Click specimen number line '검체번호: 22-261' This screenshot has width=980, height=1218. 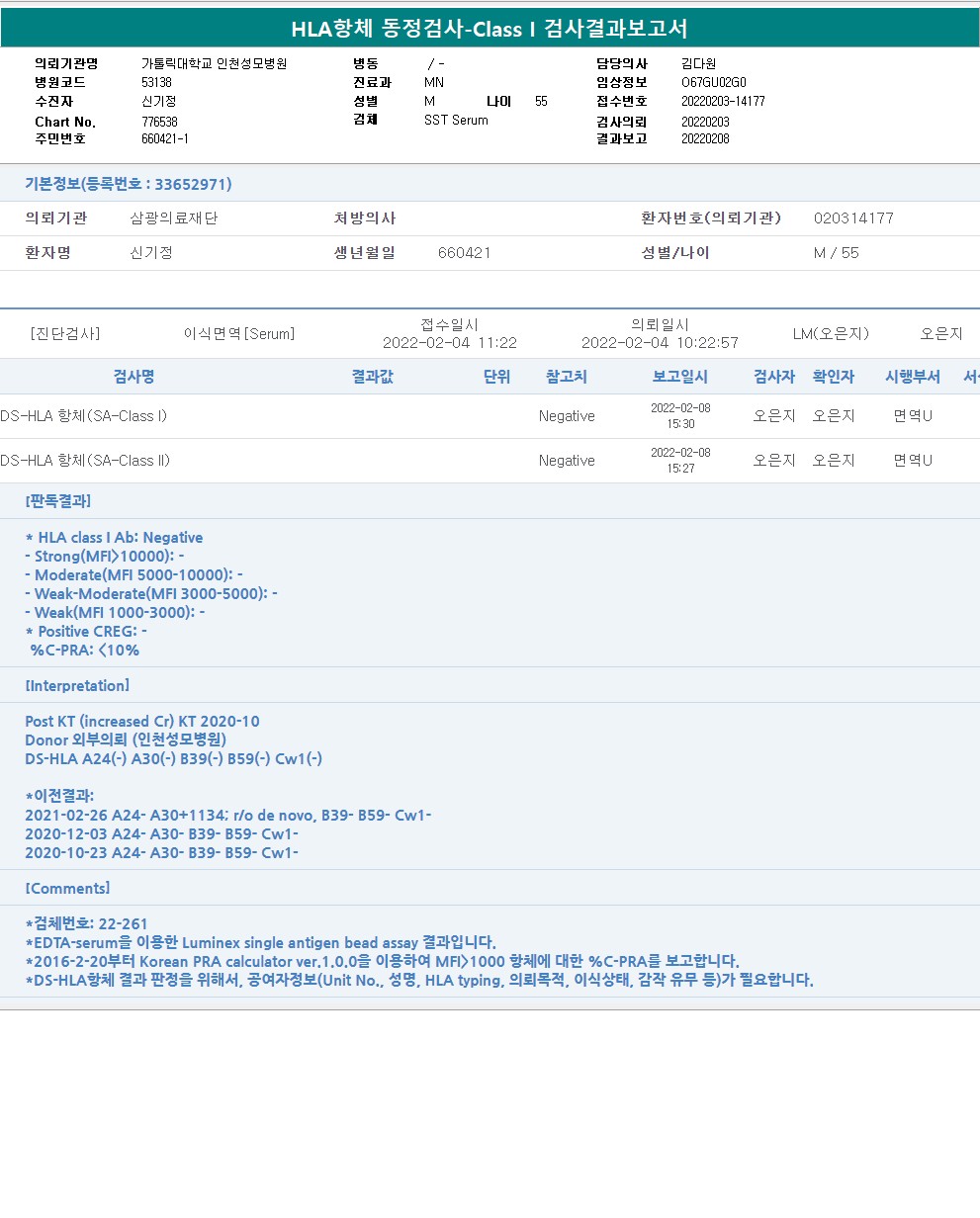pos(87,924)
